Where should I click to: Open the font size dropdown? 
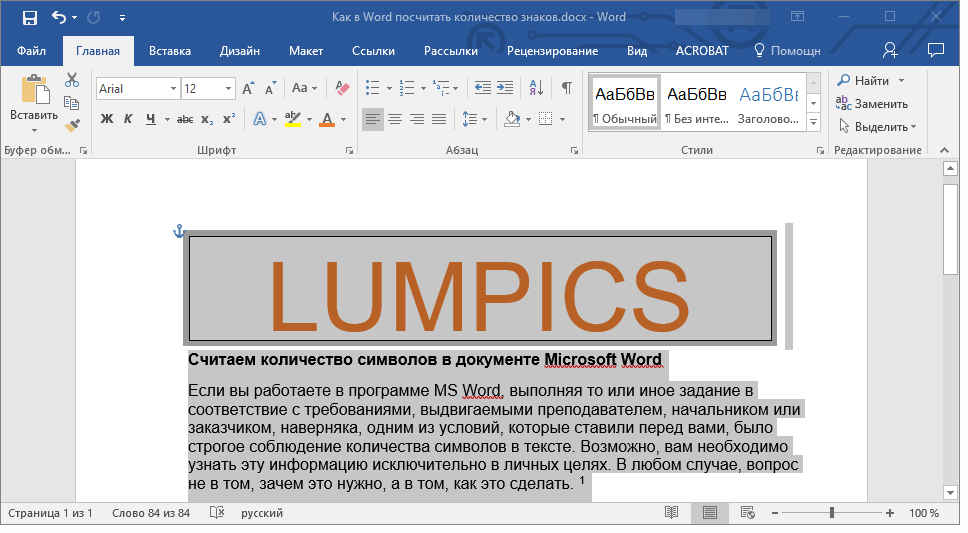click(229, 88)
